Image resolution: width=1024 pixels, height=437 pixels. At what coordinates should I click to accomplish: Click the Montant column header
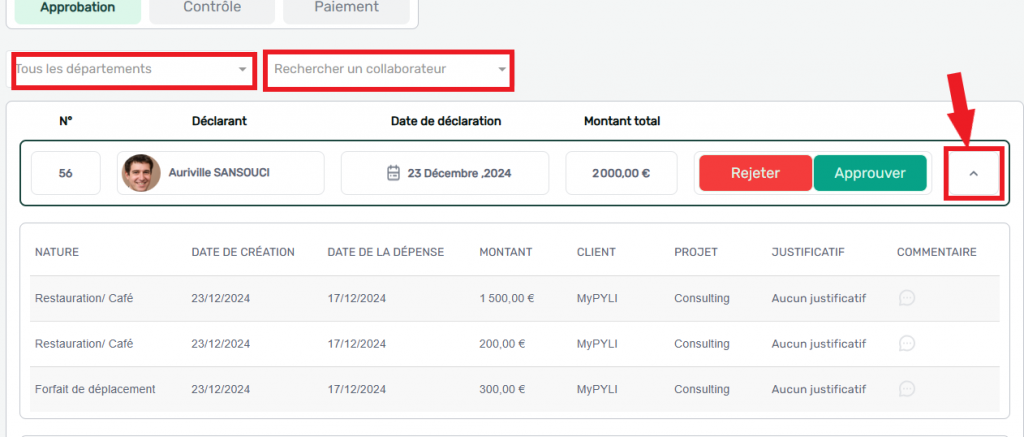pos(505,252)
